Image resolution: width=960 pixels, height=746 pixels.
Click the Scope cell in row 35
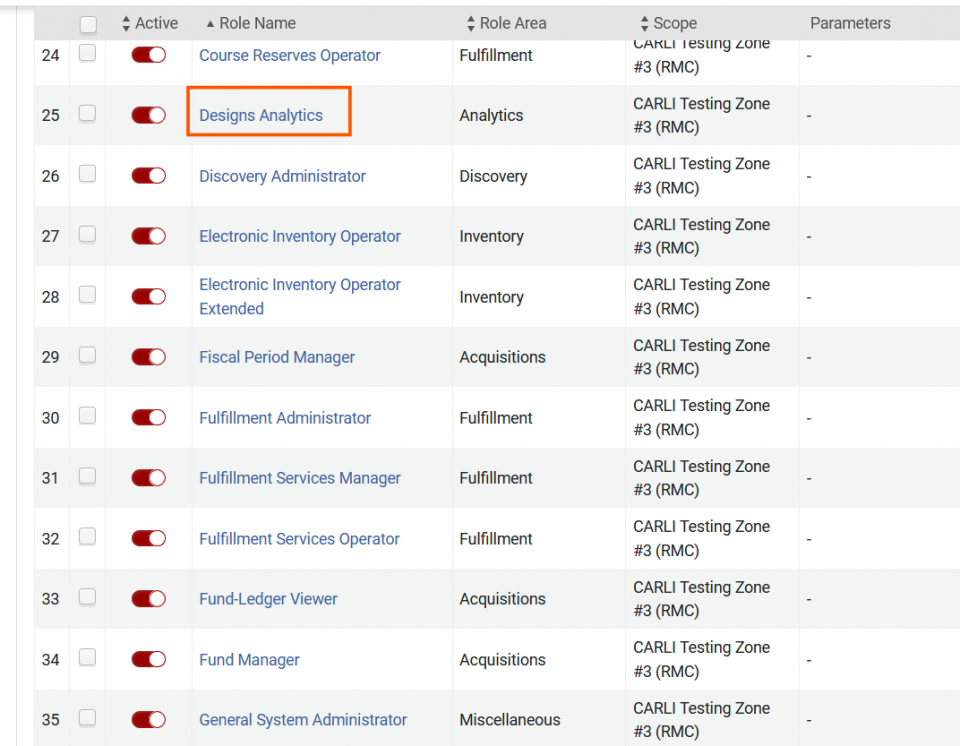pos(702,720)
